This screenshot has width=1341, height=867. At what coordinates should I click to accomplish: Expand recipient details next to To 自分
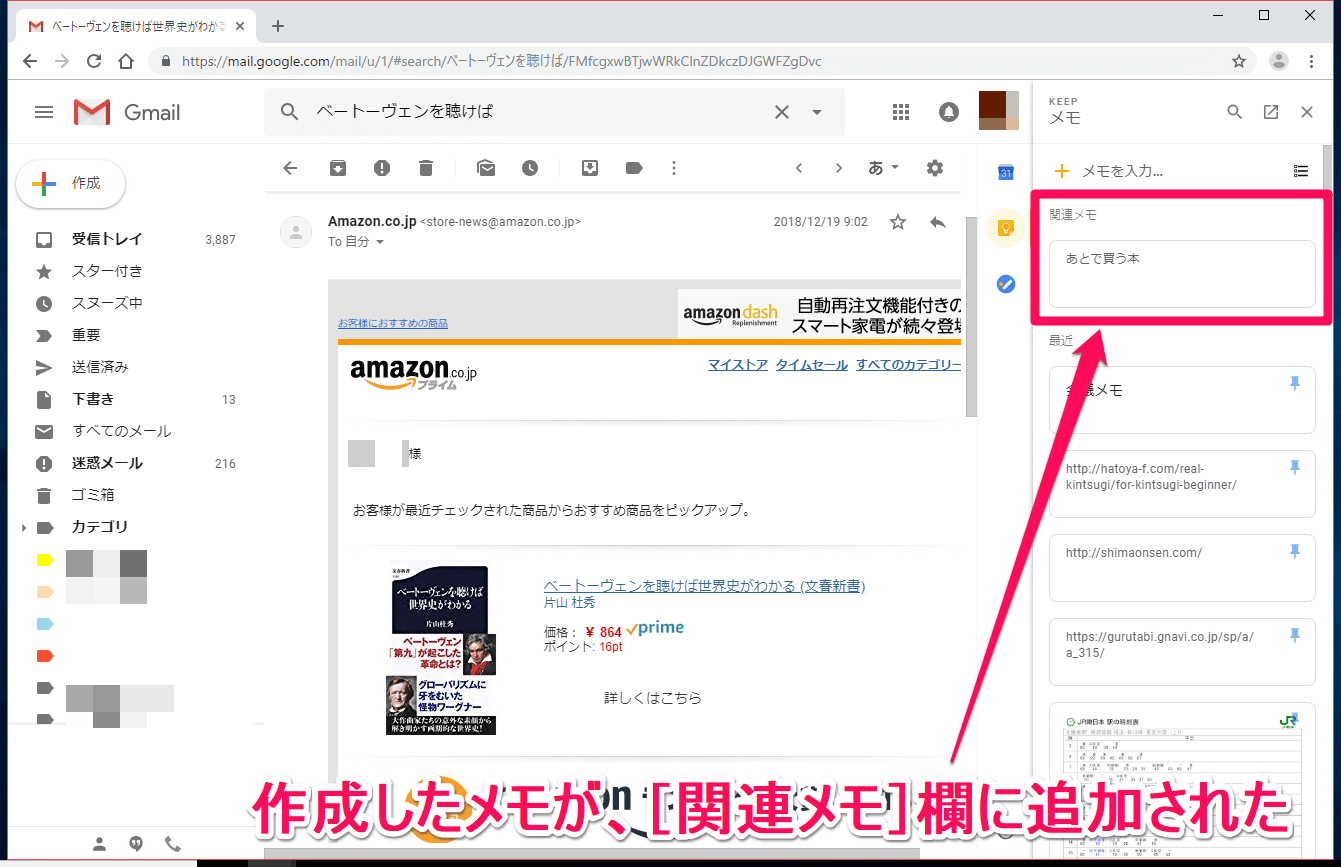pyautogui.click(x=380, y=242)
